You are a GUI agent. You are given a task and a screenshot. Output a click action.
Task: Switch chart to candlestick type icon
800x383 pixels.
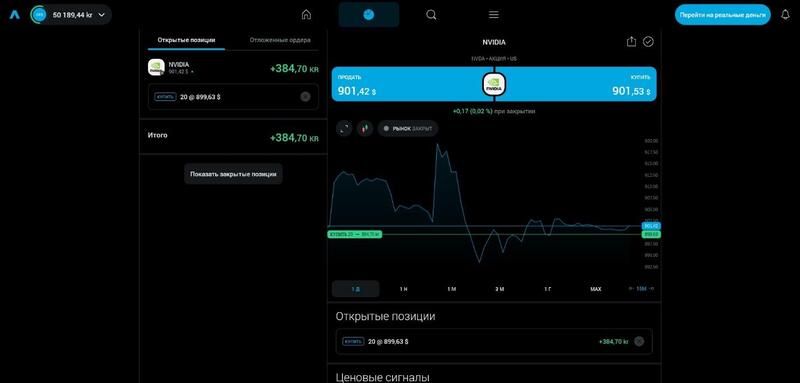coord(365,129)
